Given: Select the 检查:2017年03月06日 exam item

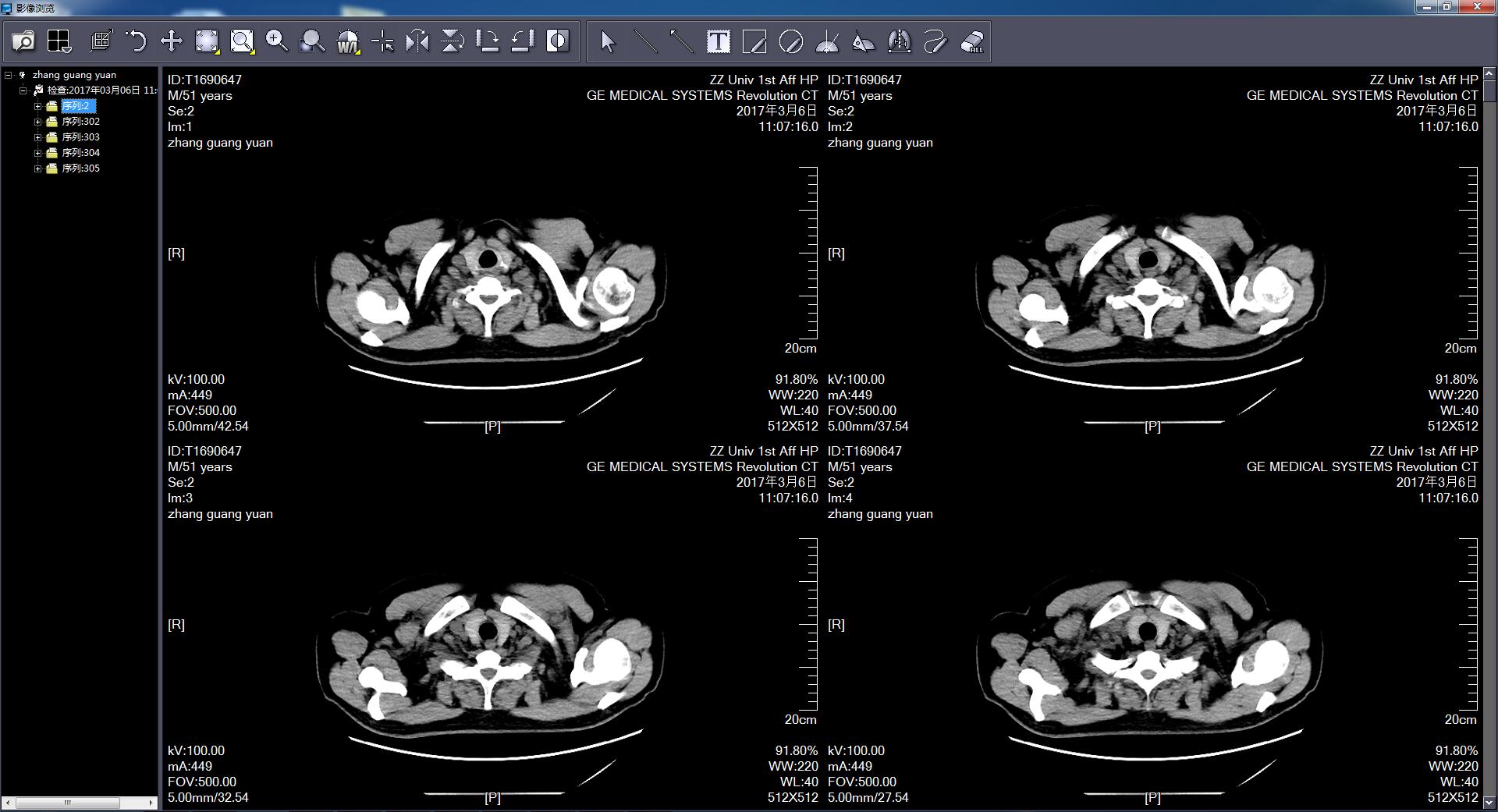Looking at the screenshot, I should (101, 90).
